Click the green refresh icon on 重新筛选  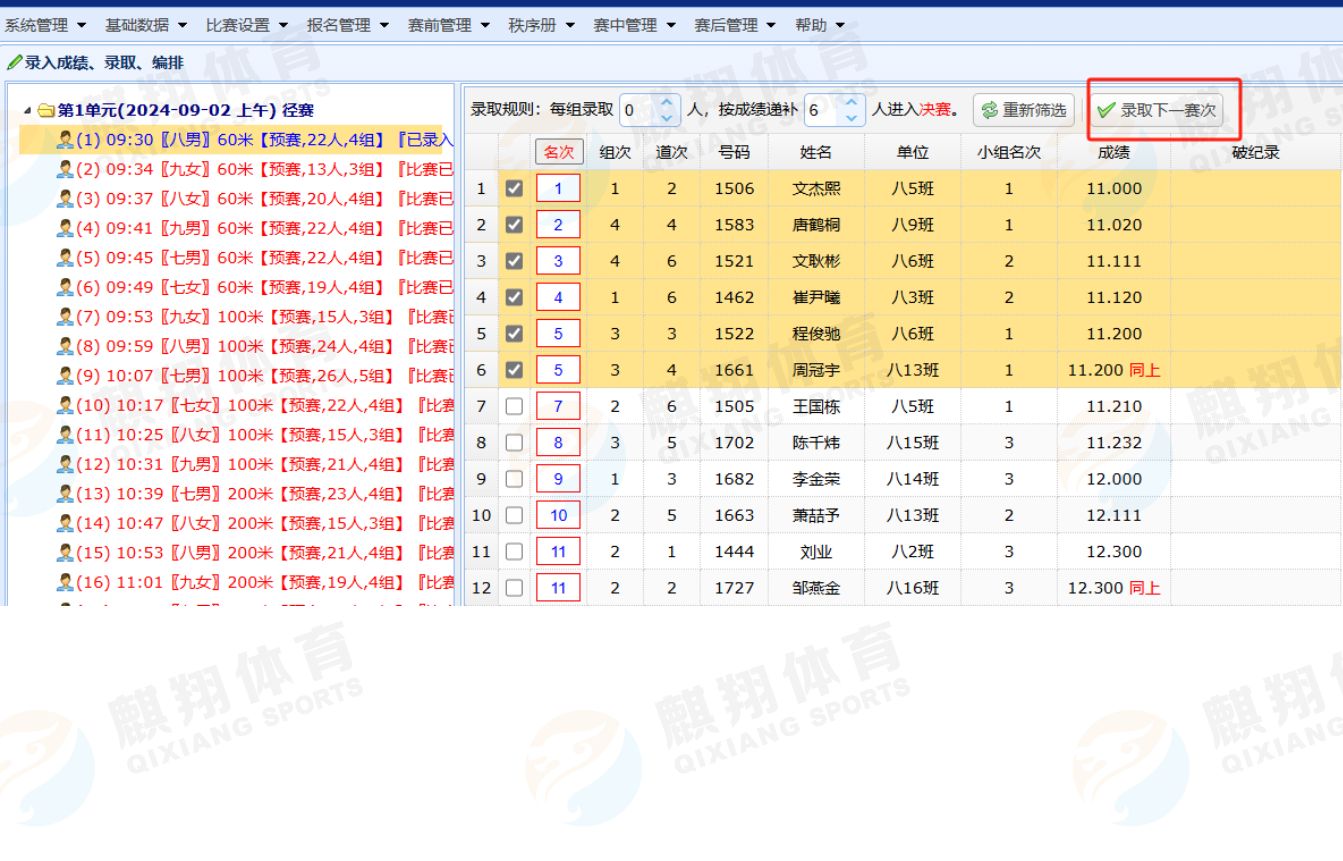tap(990, 111)
